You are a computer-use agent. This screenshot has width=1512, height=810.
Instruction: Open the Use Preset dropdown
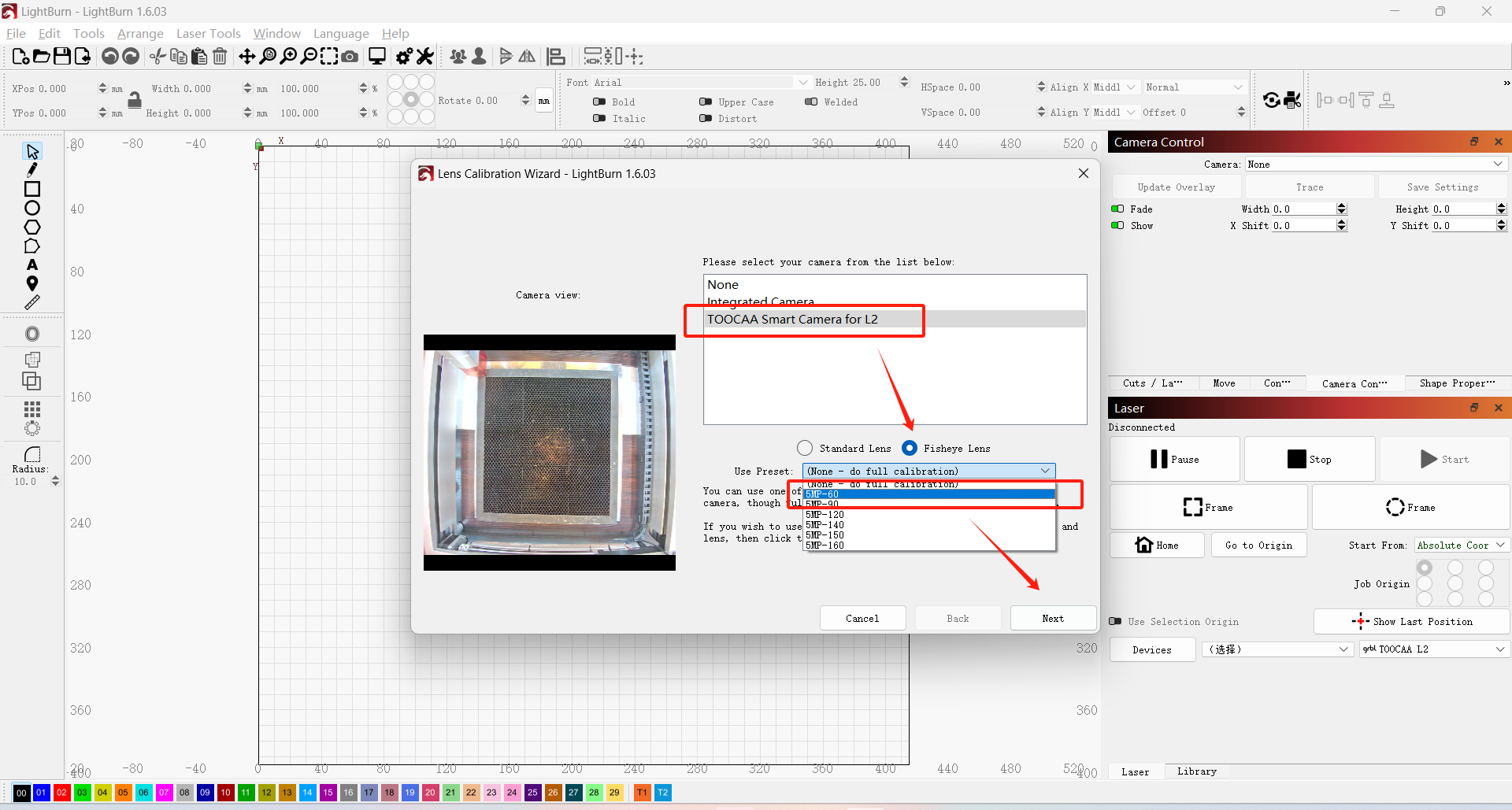928,471
